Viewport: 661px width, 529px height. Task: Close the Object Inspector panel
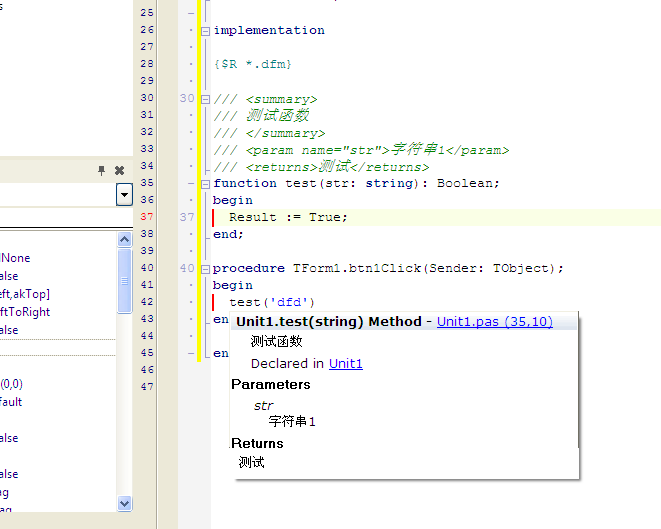tap(120, 171)
